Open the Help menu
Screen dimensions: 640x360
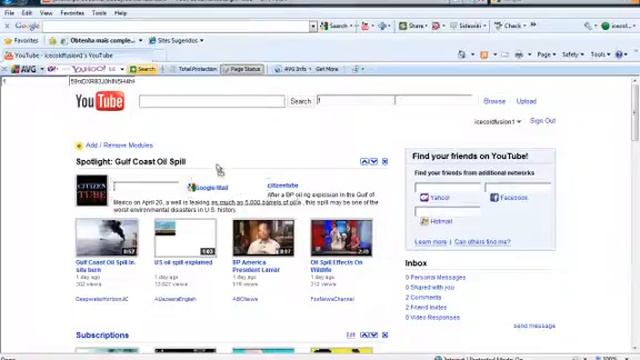tap(120, 13)
